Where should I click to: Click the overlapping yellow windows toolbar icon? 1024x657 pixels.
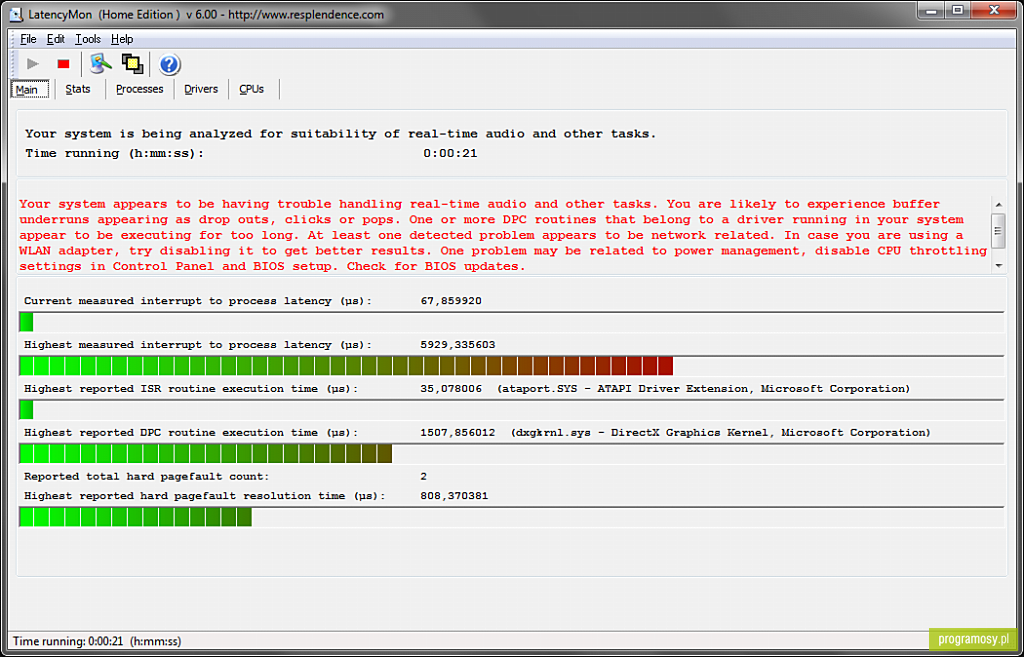click(x=132, y=64)
